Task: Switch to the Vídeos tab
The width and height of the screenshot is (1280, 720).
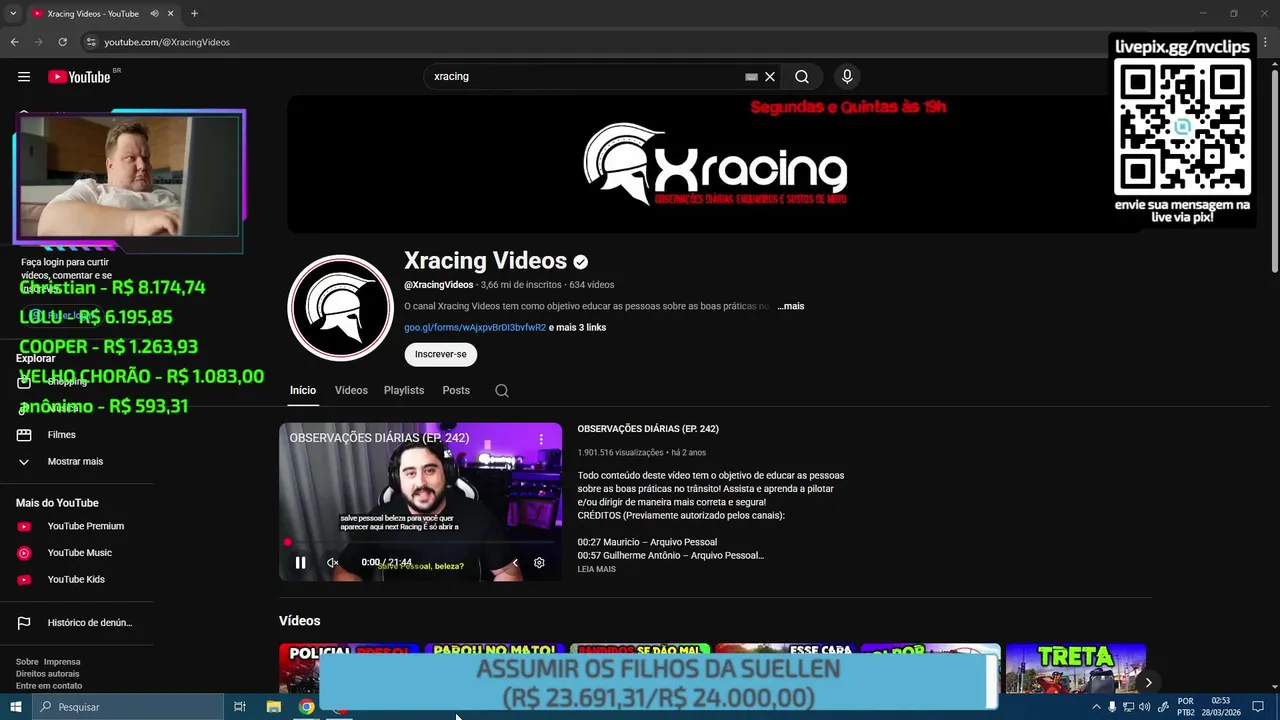Action: pos(351,390)
